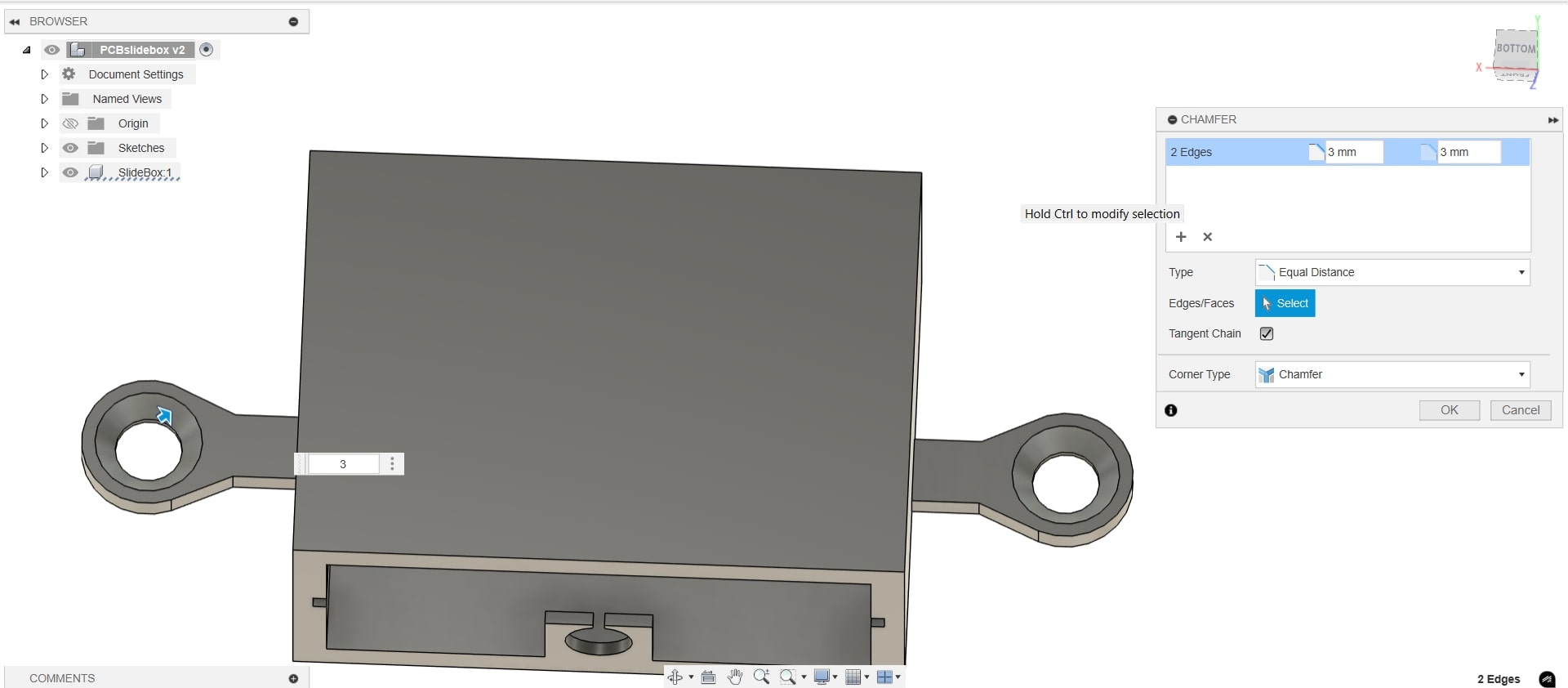Hide the SlideBox:1 component eye icon
Screen dimensions: 1568x688
coord(70,172)
